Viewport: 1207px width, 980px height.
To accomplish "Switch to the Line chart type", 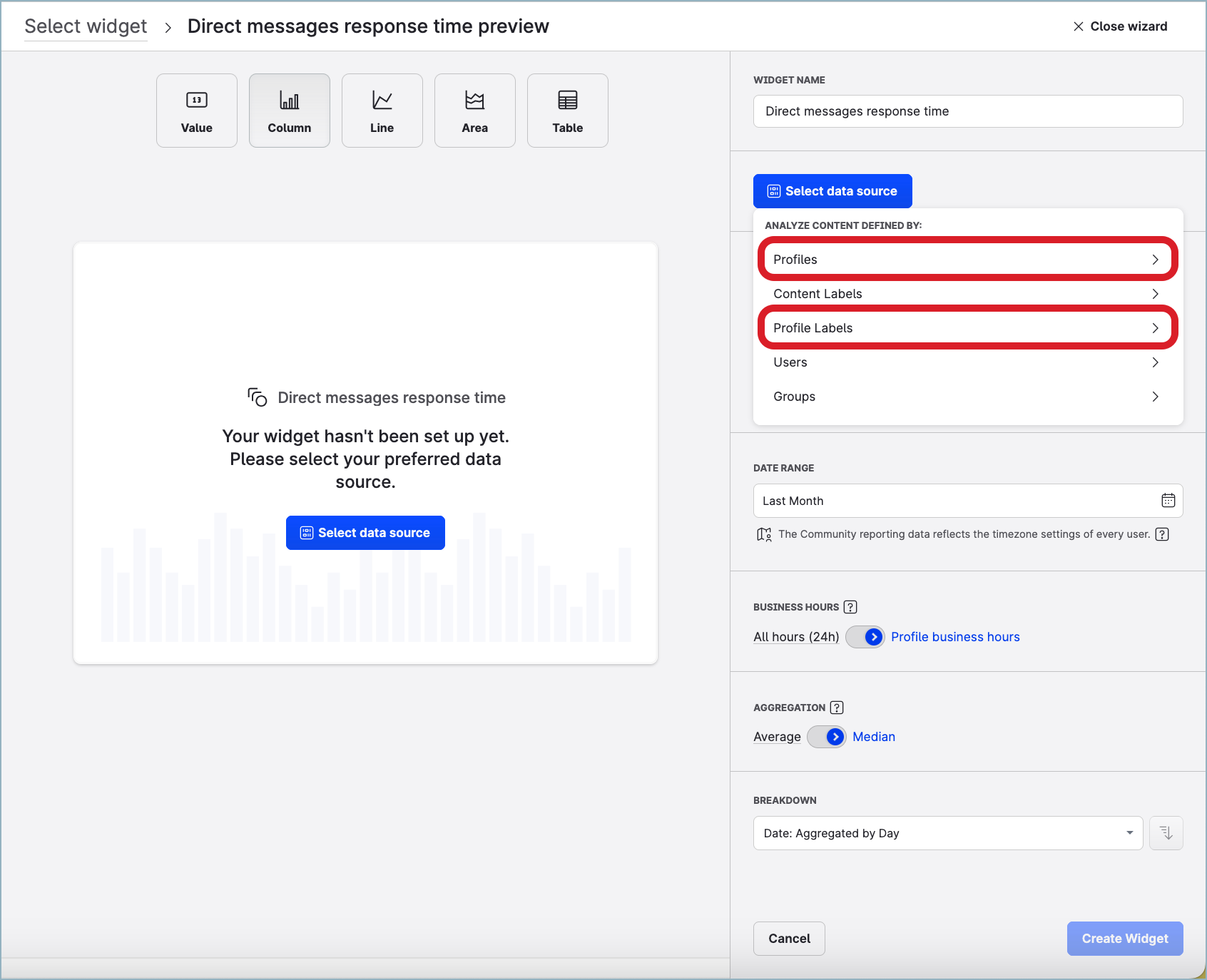I will [x=382, y=111].
